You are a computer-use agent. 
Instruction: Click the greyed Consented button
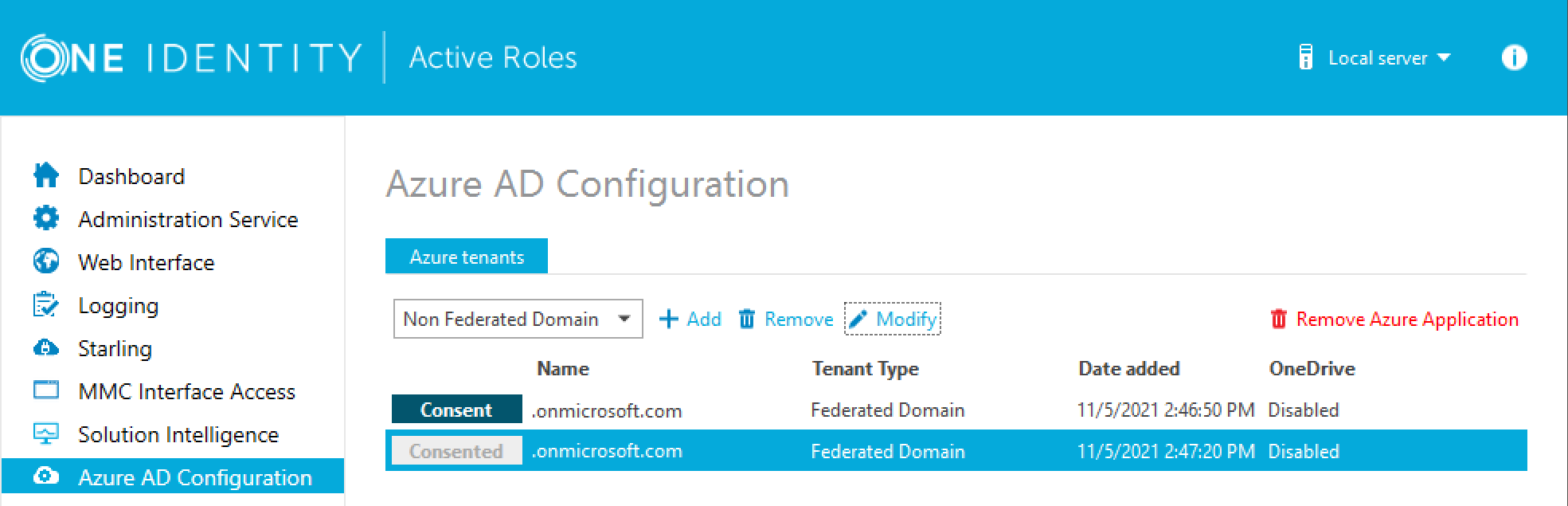456,451
